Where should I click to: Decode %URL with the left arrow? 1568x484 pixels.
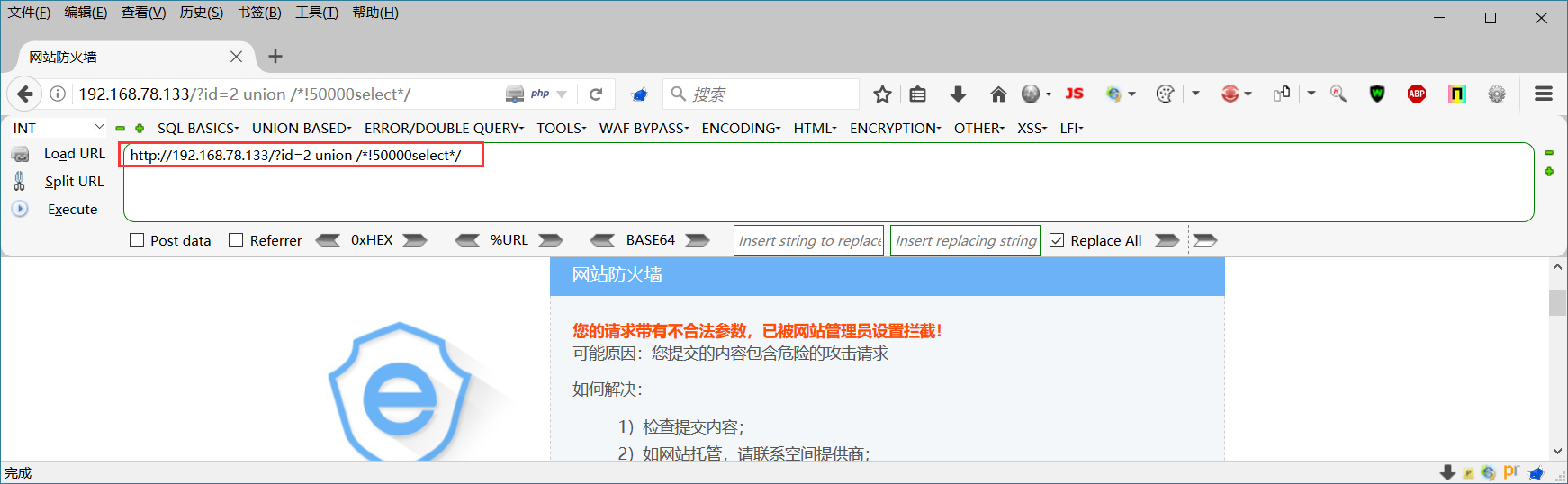[467, 240]
